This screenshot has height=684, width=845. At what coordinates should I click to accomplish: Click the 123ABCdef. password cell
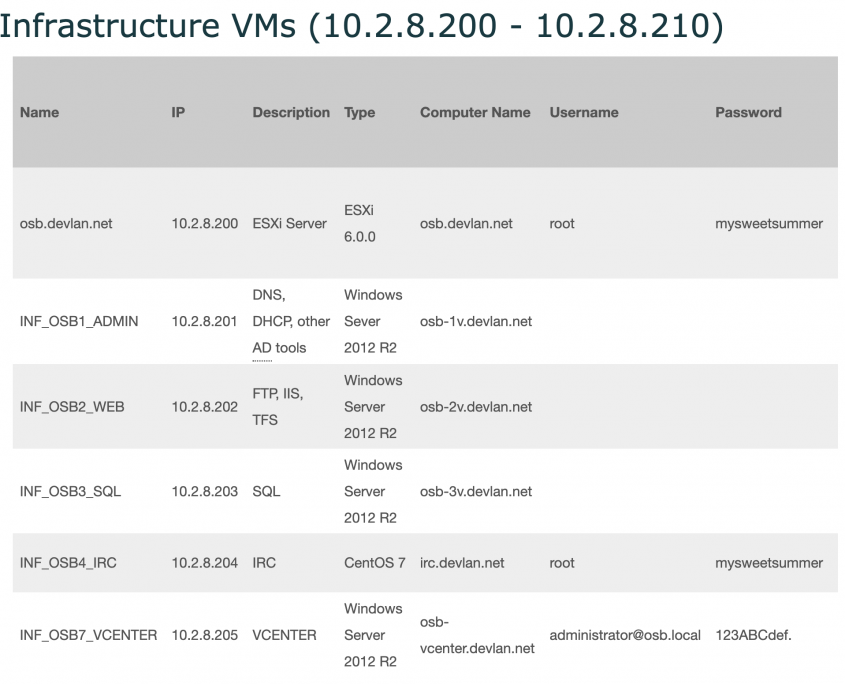[753, 635]
